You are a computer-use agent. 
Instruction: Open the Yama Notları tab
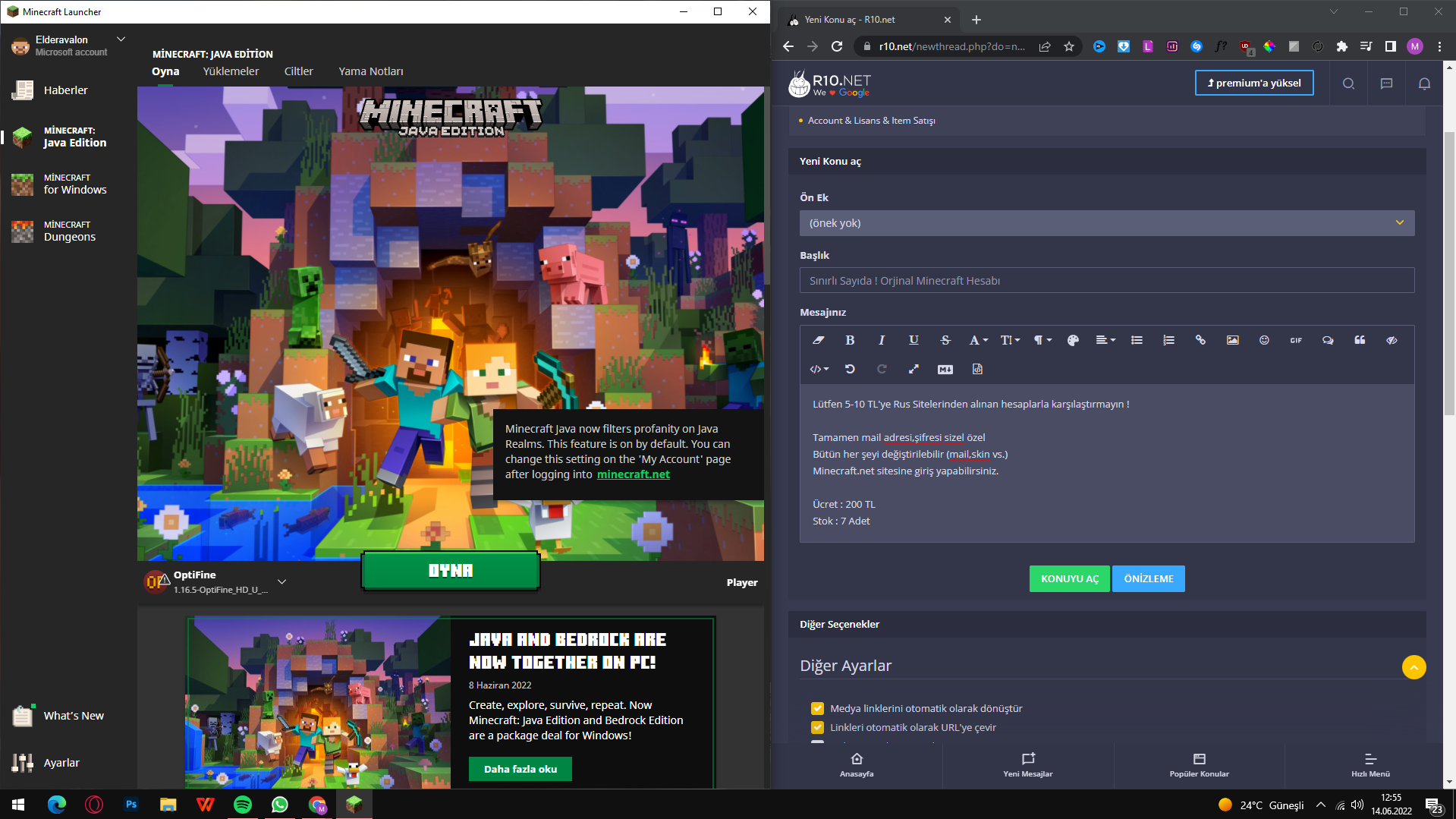371,71
